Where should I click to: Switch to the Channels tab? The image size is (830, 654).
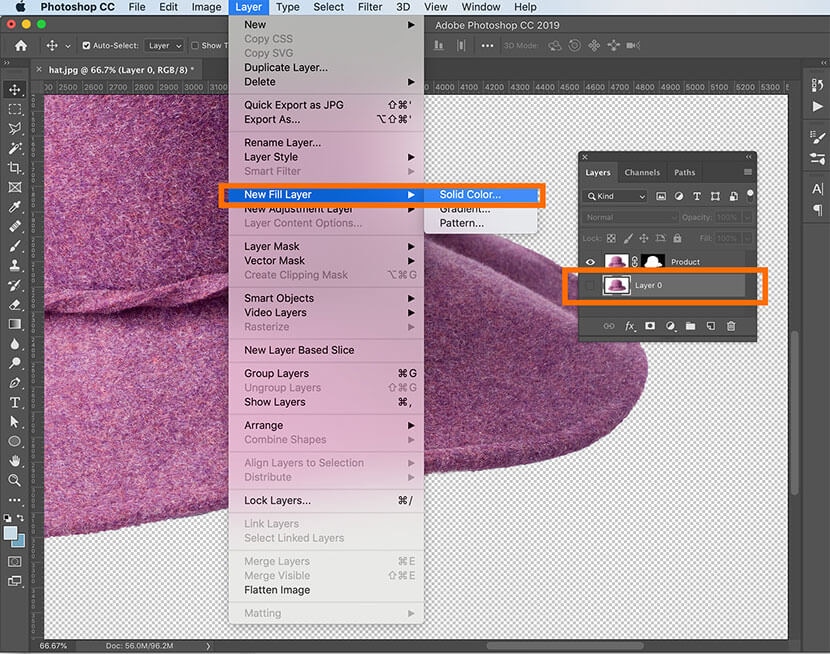coord(642,172)
